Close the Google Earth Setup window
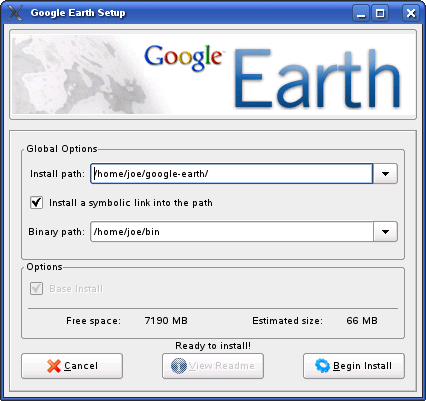This screenshot has width=426, height=401. [411, 13]
